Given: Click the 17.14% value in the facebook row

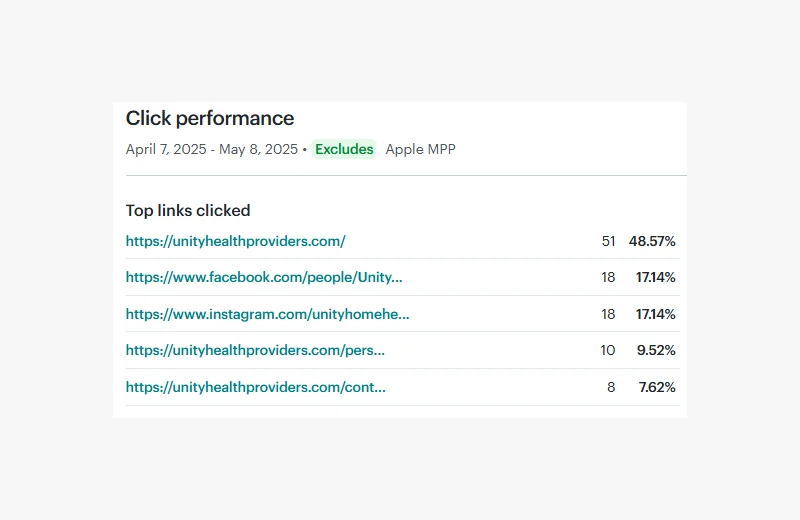Looking at the screenshot, I should [656, 277].
